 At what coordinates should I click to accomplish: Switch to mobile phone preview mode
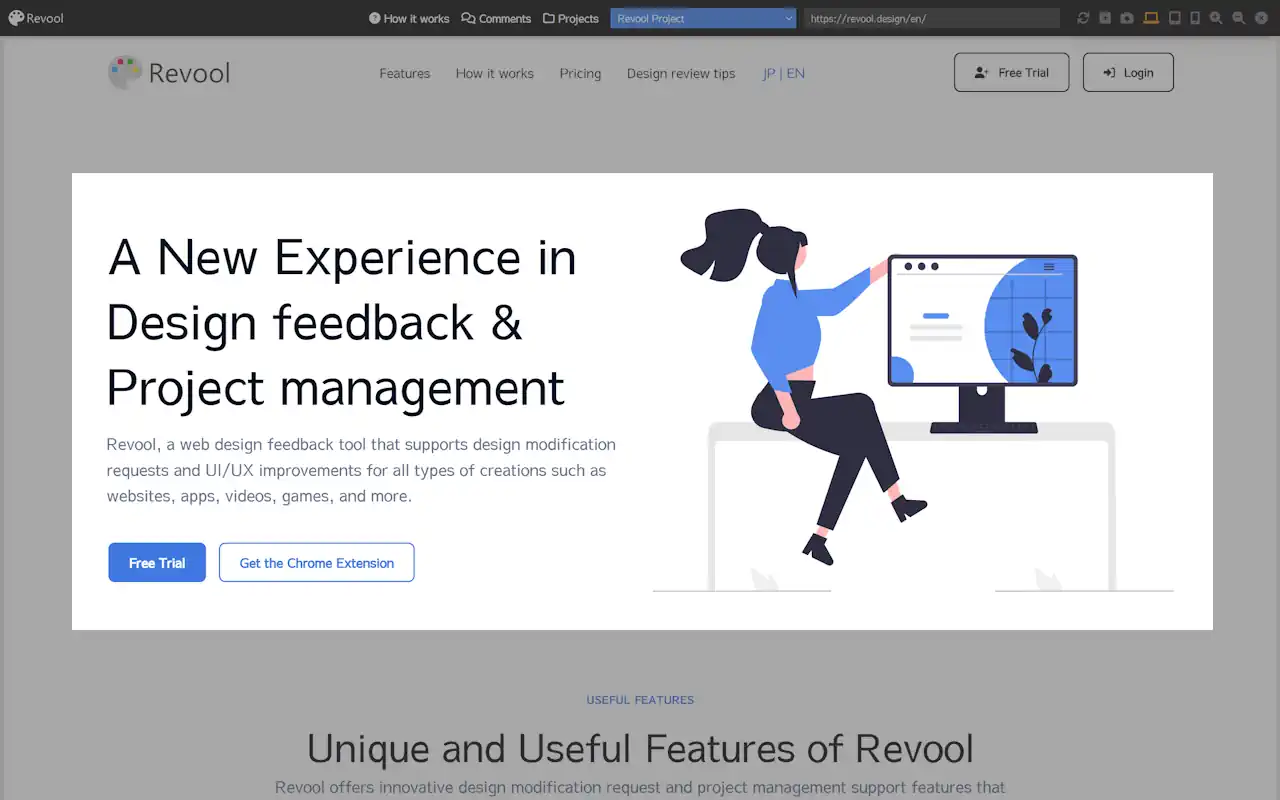[x=1194, y=18]
